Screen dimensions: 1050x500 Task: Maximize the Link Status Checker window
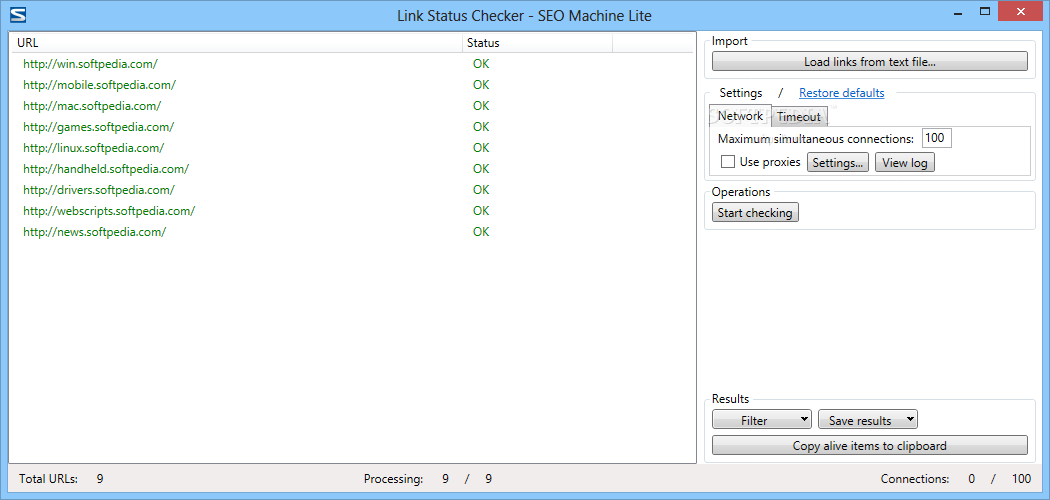pos(984,12)
